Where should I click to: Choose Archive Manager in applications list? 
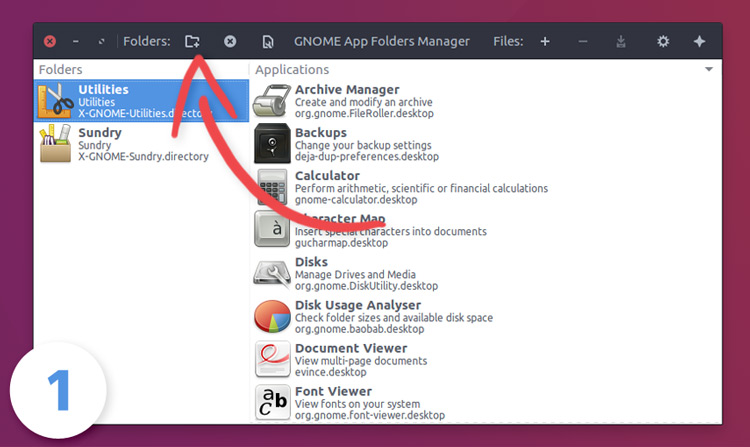tap(485, 101)
